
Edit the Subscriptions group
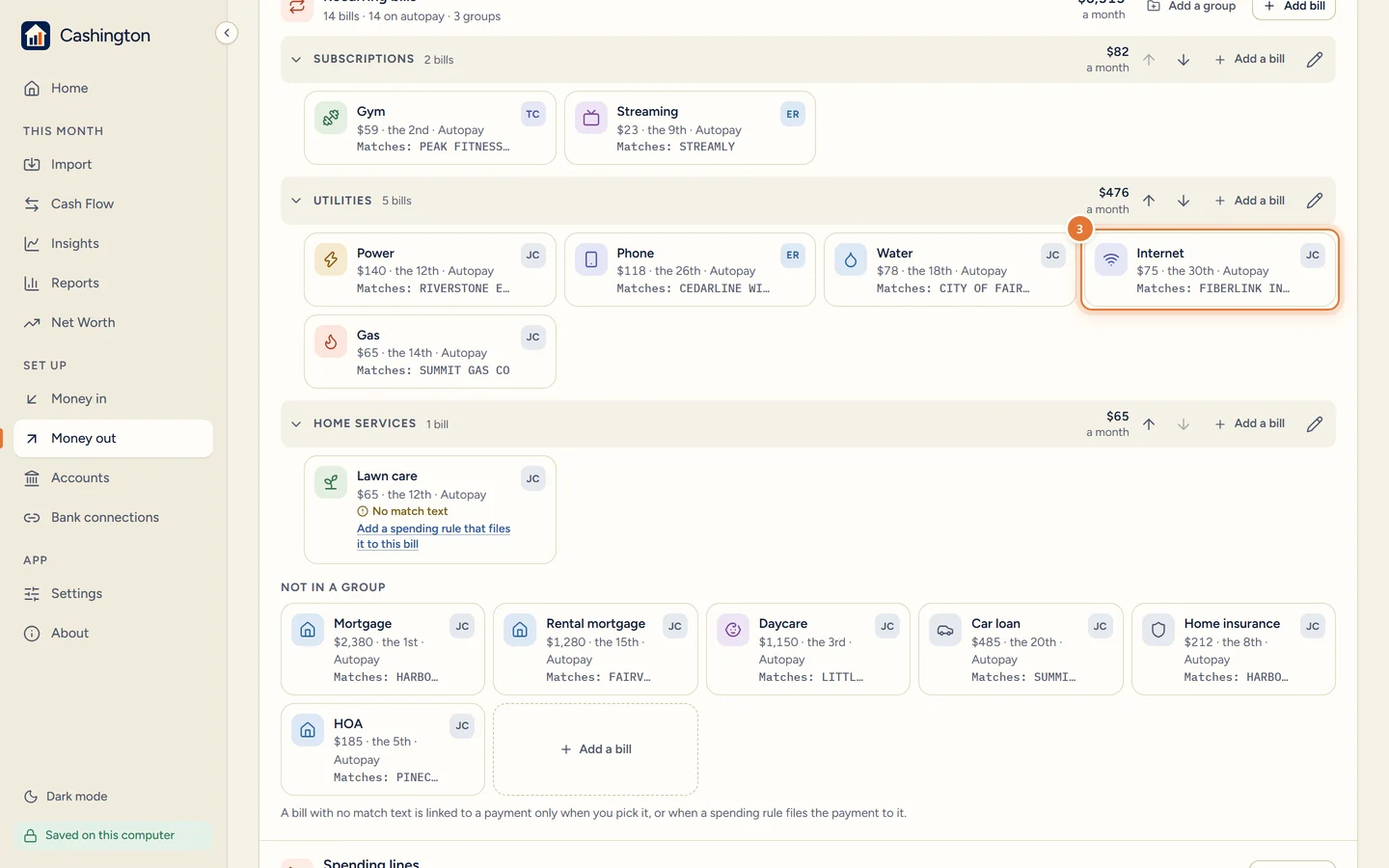click(1315, 60)
